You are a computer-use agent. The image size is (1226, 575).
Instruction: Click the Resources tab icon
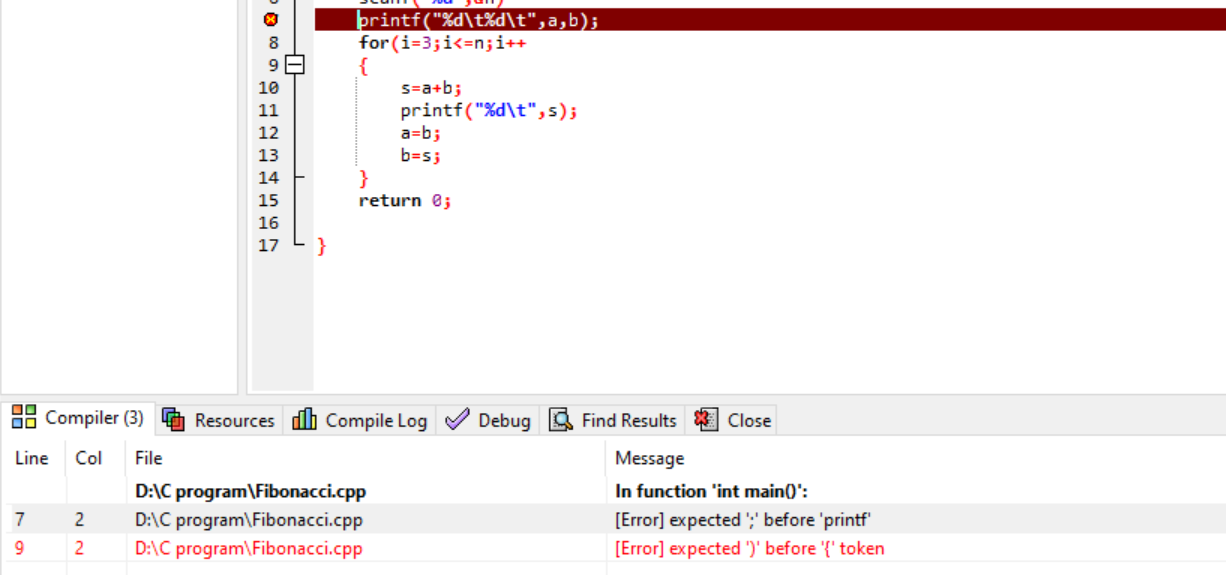click(x=174, y=420)
